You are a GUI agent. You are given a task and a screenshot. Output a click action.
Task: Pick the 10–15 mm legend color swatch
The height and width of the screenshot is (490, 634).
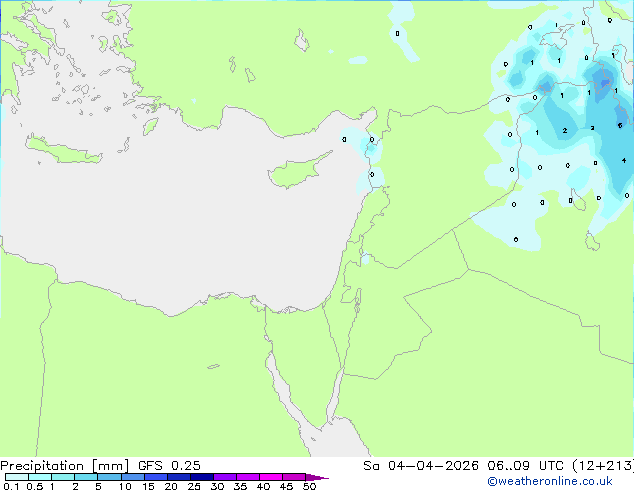[x=132, y=477]
